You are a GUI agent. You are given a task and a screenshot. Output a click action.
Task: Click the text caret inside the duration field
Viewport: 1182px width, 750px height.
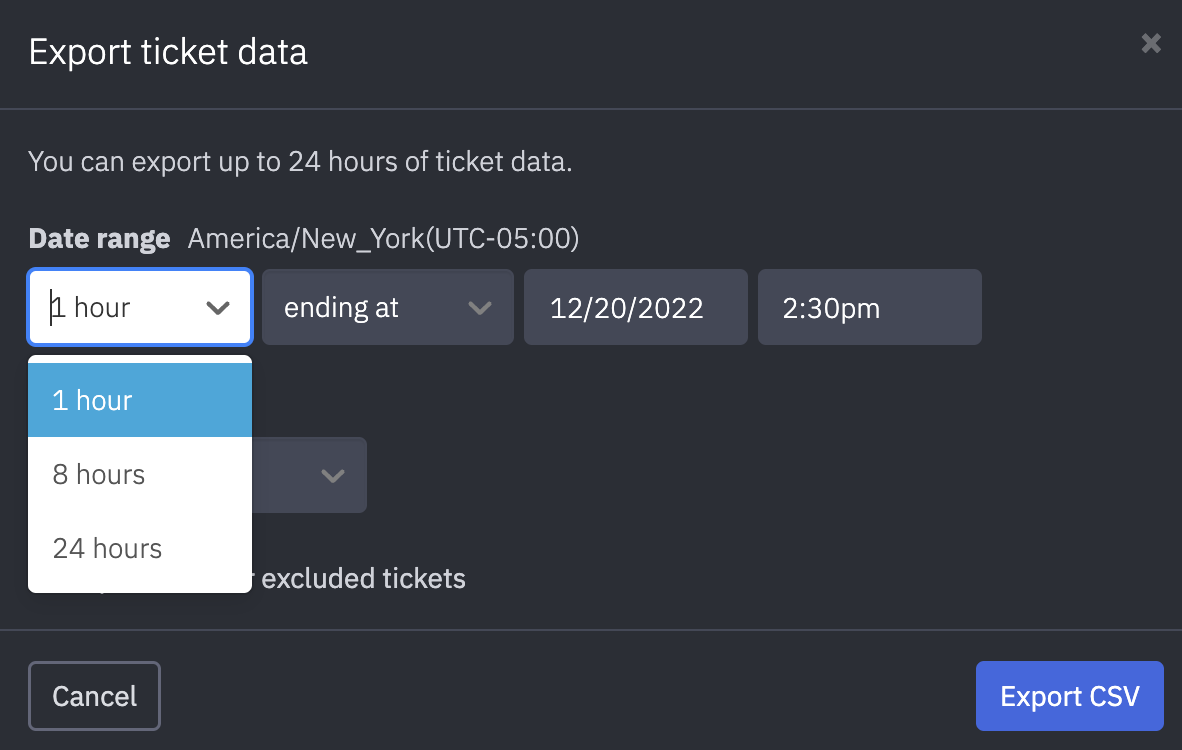pos(52,308)
